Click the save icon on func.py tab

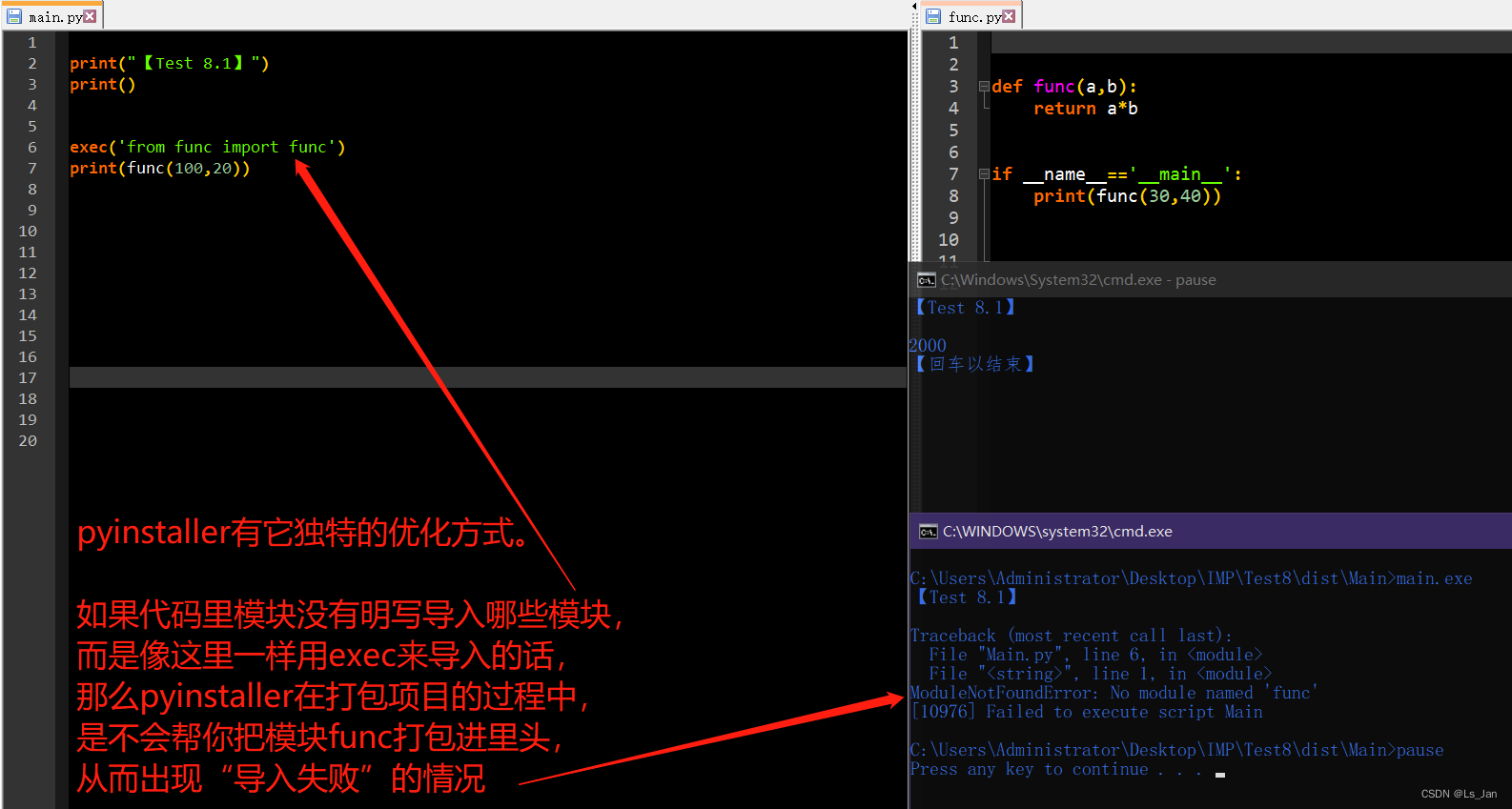[x=933, y=16]
